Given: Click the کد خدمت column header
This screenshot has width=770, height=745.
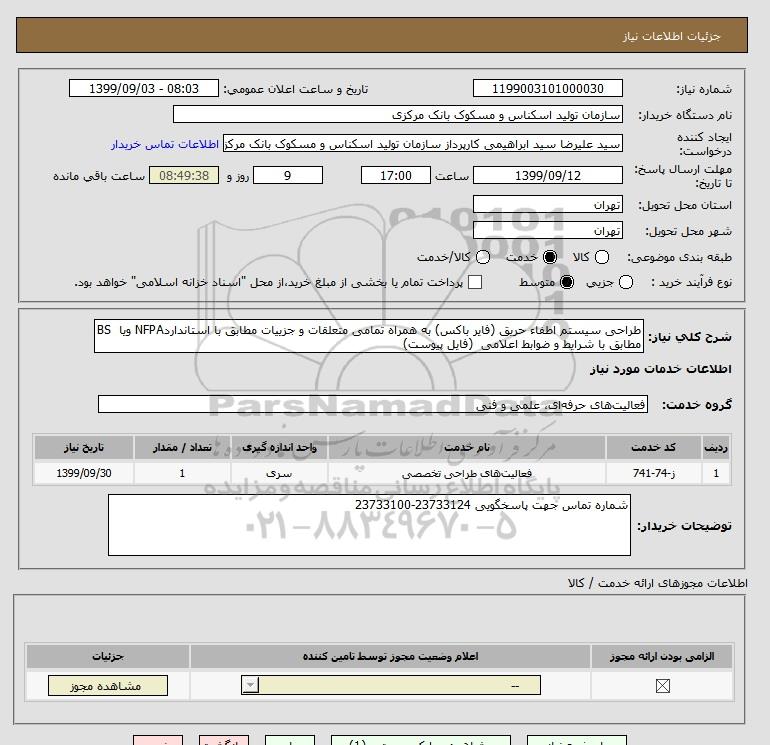Looking at the screenshot, I should [654, 447].
